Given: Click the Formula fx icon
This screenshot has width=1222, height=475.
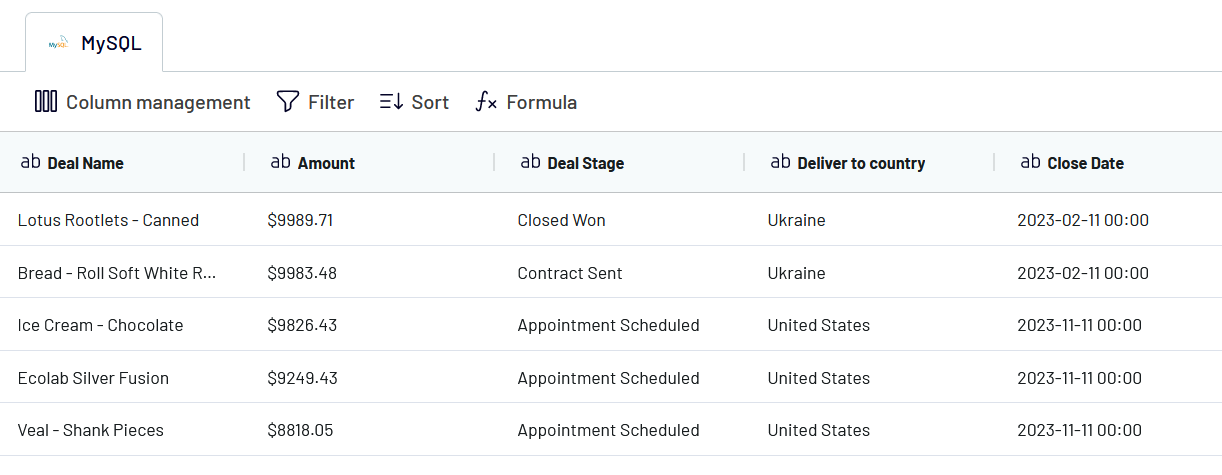Looking at the screenshot, I should [486, 102].
